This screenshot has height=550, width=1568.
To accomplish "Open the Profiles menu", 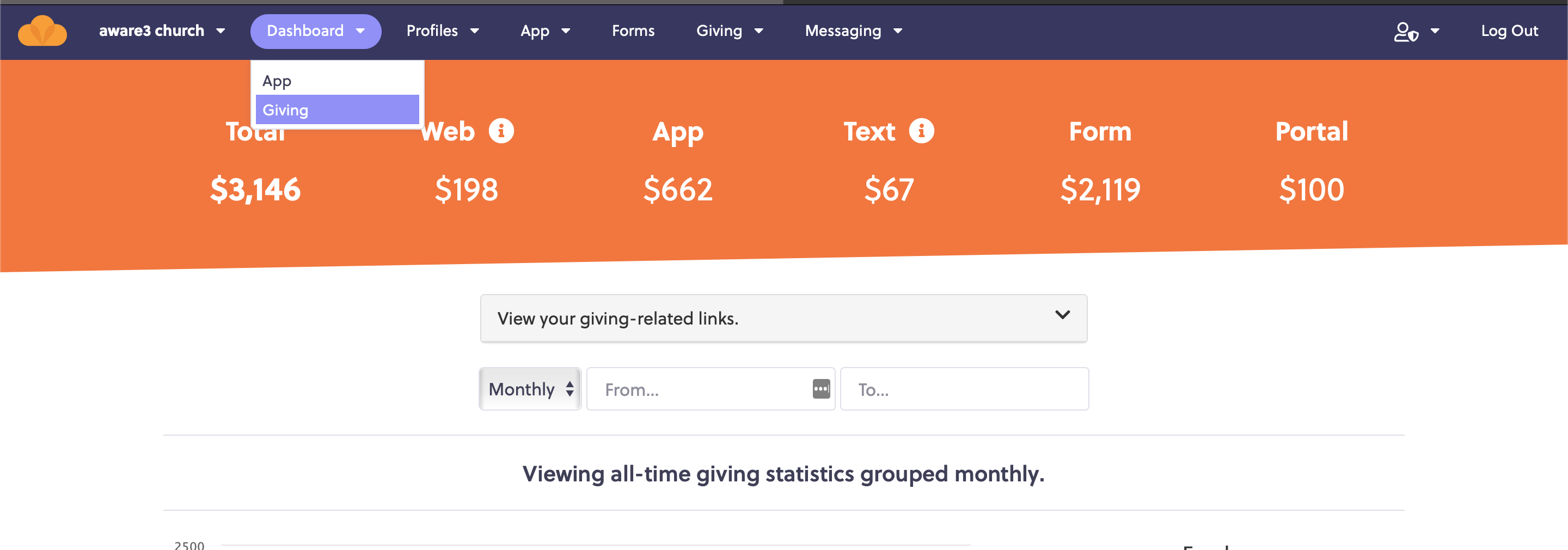I will tap(443, 31).
